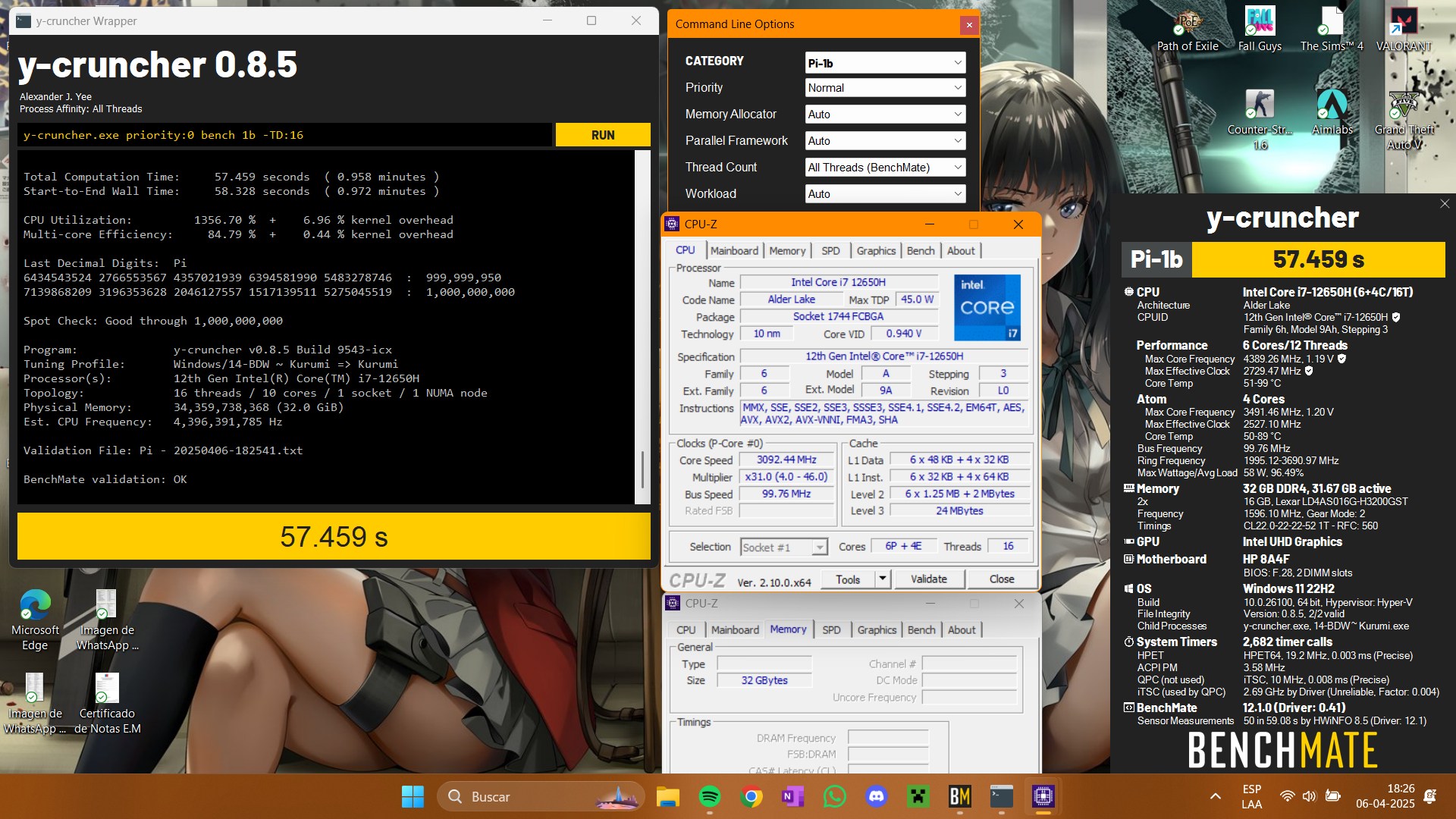Open the Memory Allocator dropdown

tap(885, 115)
